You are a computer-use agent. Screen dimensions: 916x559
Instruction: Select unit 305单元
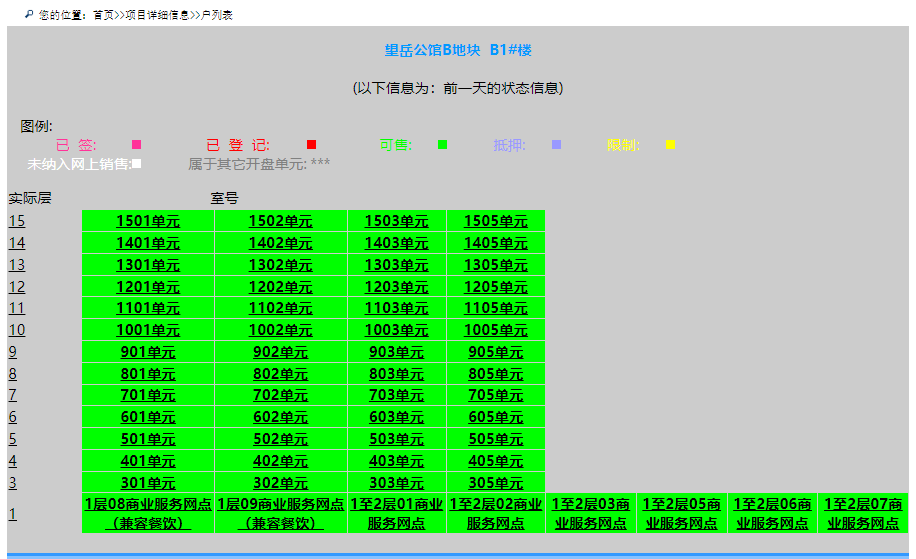496,483
